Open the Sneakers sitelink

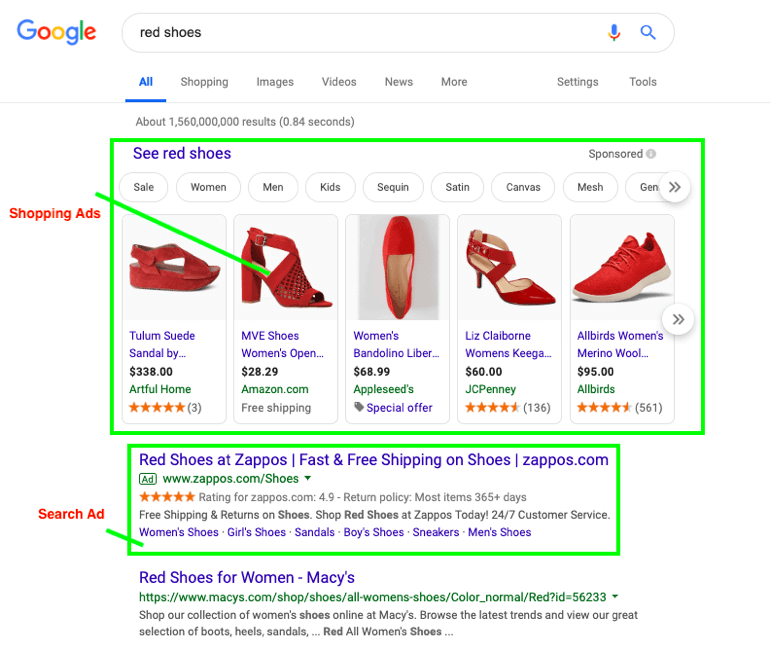pos(436,532)
